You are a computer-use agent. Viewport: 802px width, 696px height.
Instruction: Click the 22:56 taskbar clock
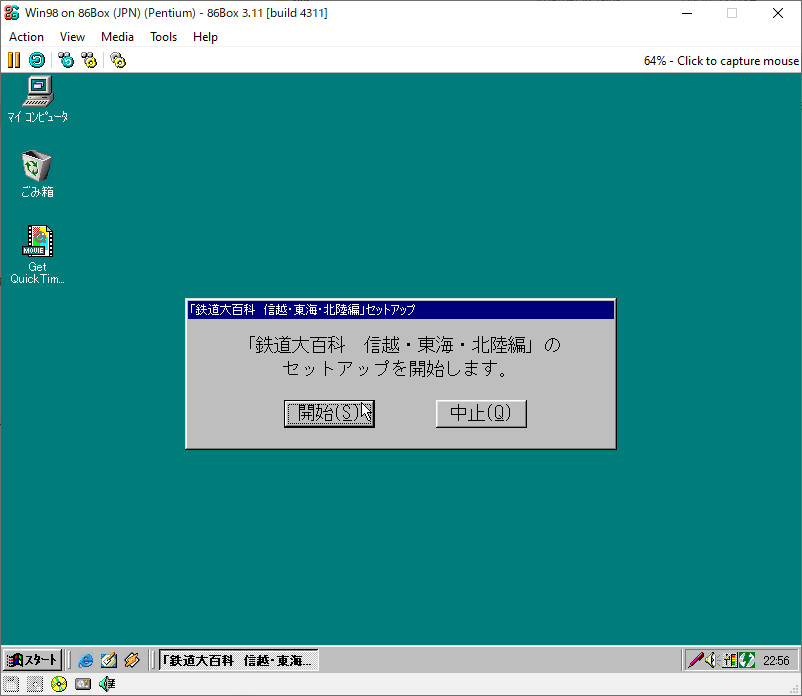(x=776, y=661)
